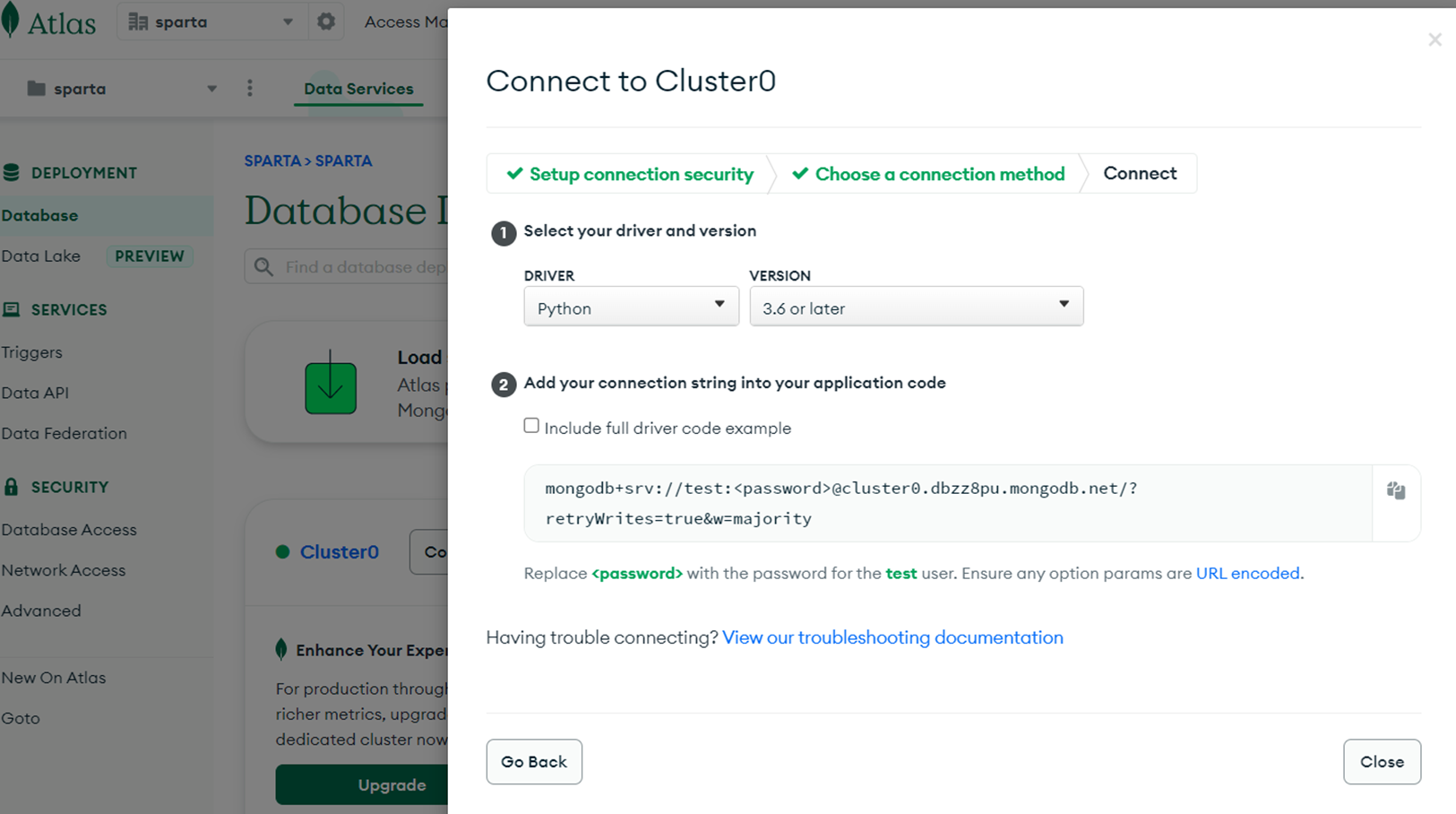Click the Select your driver and version heading

(640, 230)
